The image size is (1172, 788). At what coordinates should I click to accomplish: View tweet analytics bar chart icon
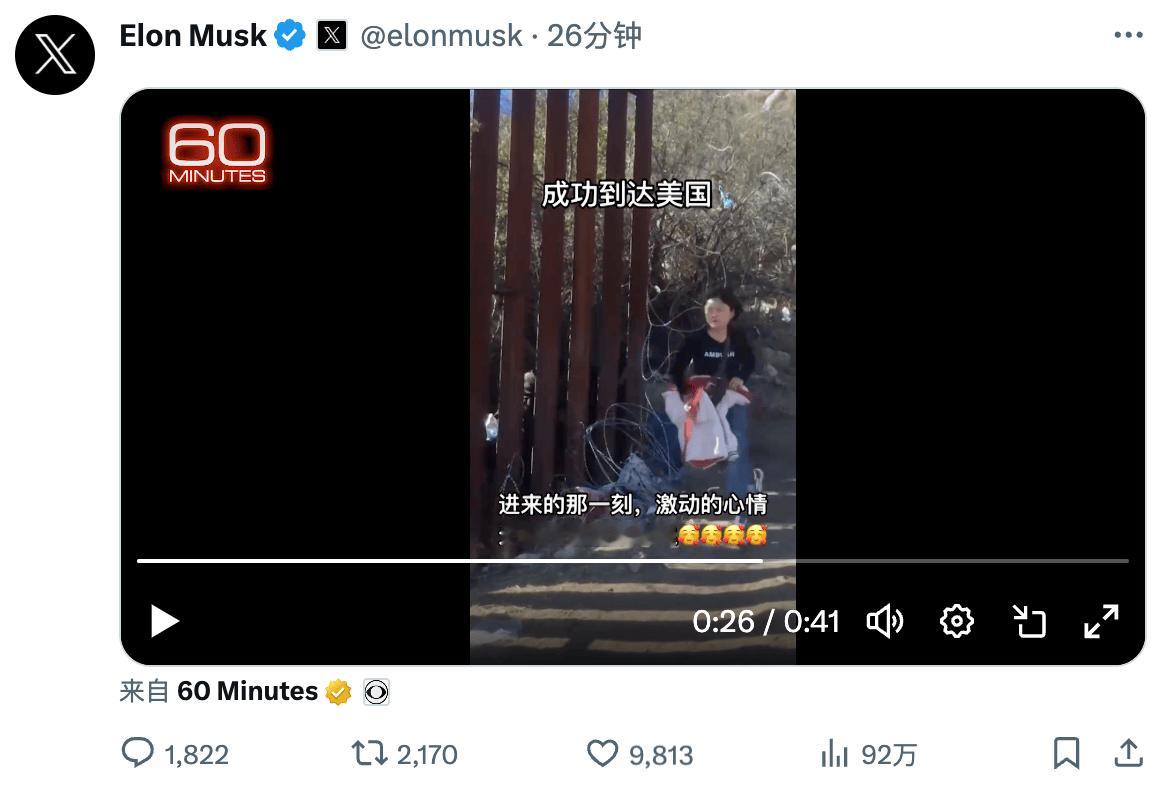[834, 753]
